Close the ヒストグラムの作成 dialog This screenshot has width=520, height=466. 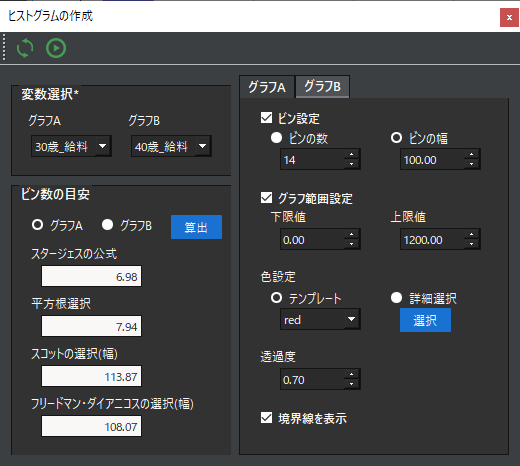pos(509,17)
